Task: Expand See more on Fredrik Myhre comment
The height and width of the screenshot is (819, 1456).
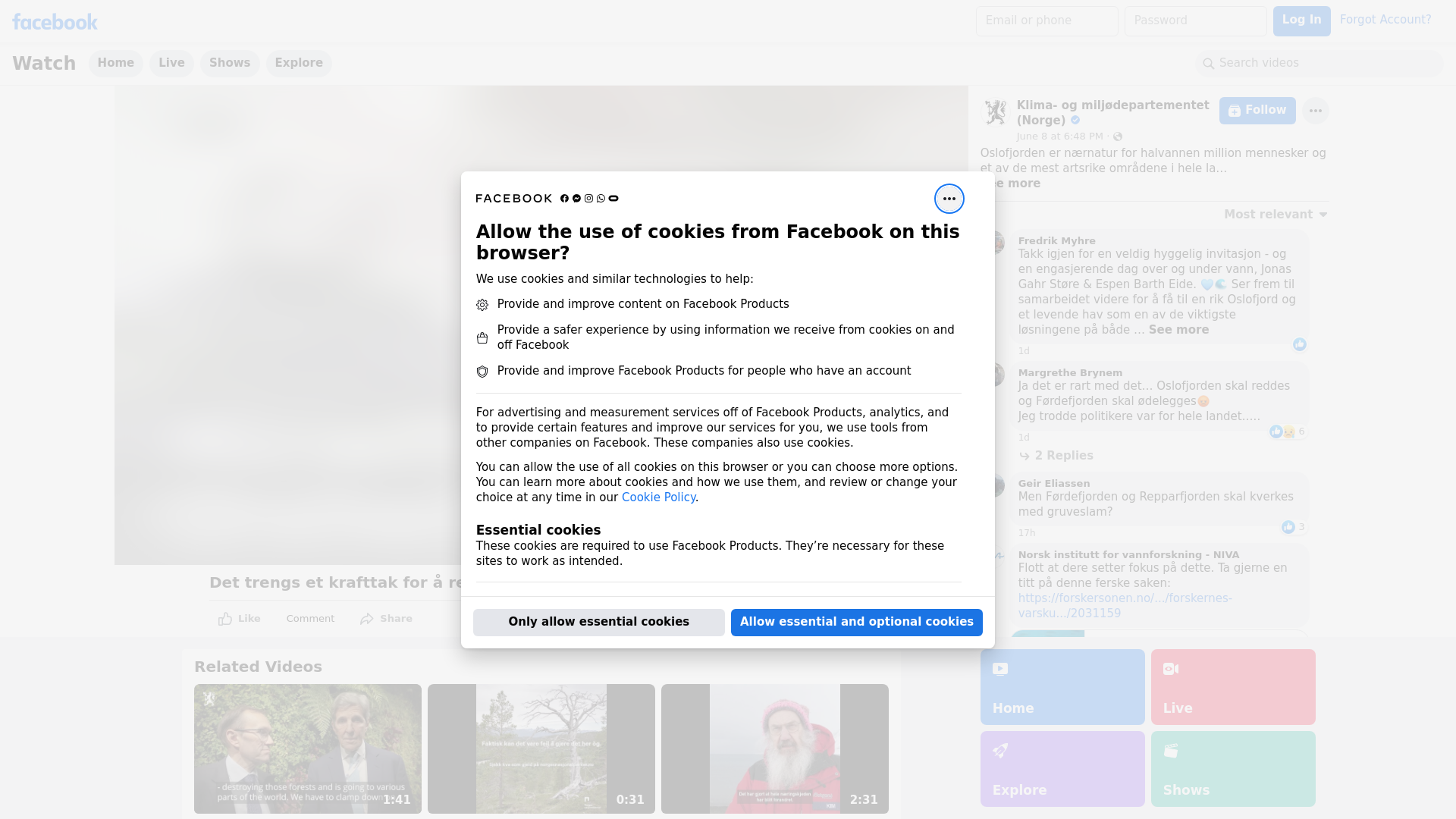Action: [x=1178, y=330]
